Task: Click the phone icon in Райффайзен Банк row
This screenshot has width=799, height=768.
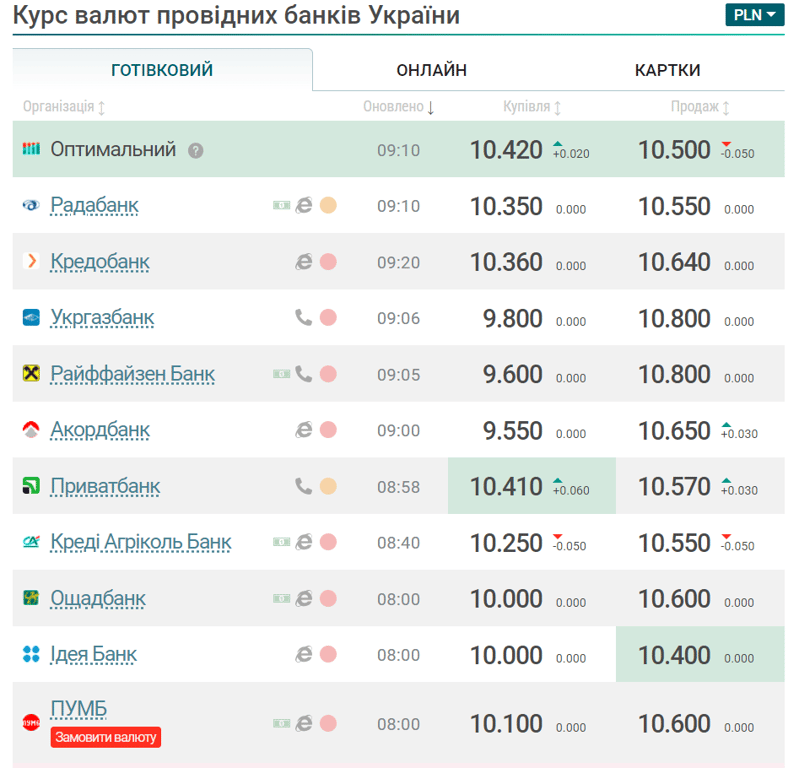Action: [x=304, y=374]
